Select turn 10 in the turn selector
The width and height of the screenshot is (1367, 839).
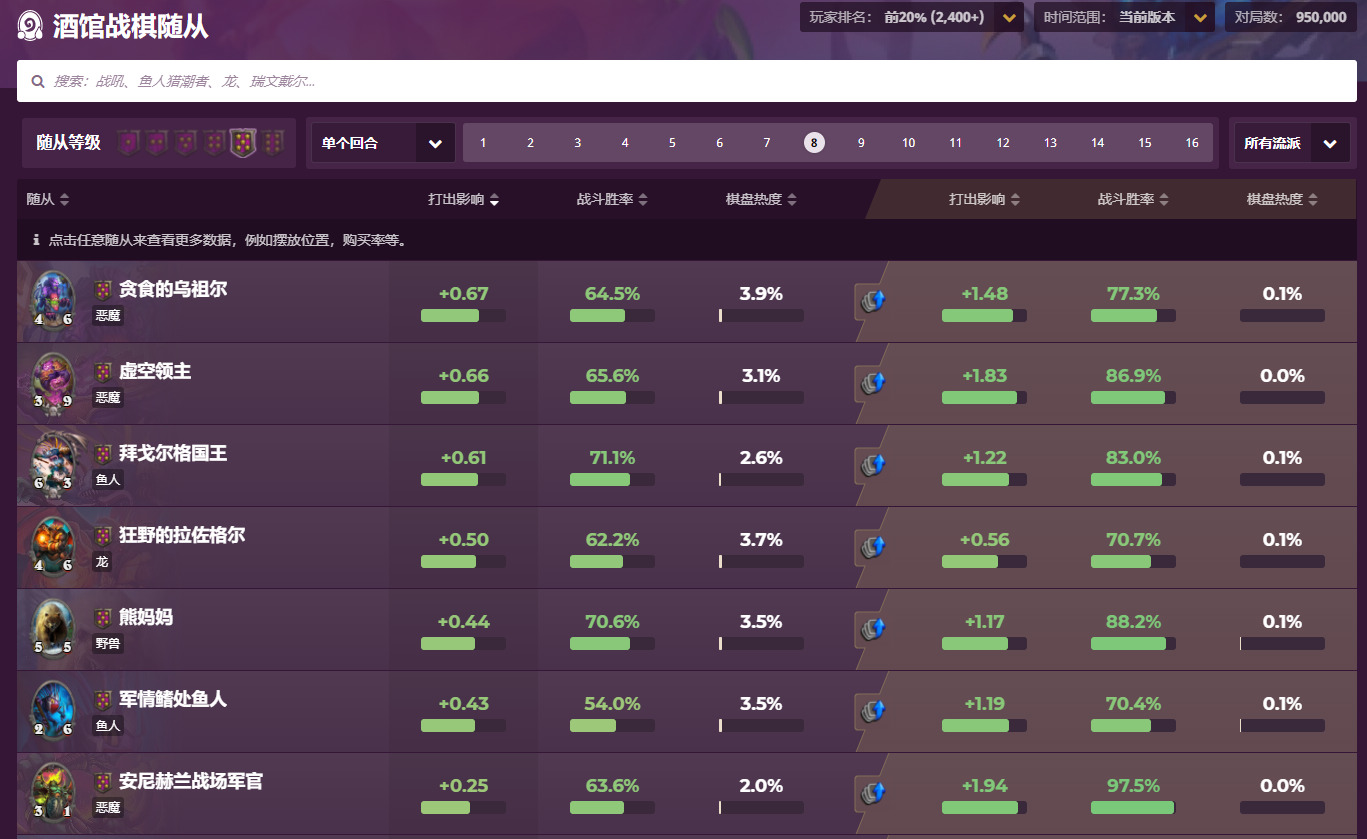(908, 143)
